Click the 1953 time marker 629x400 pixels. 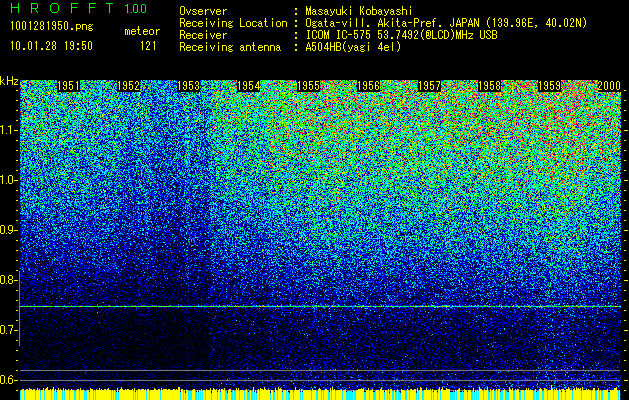pos(189,86)
